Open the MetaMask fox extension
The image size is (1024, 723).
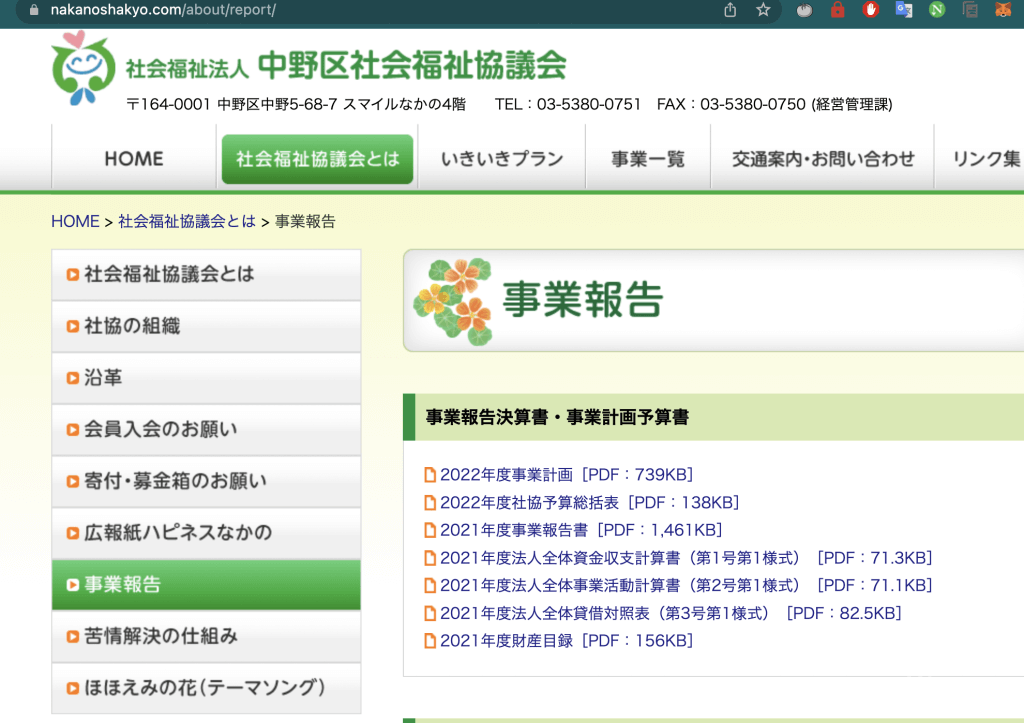click(x=1002, y=10)
